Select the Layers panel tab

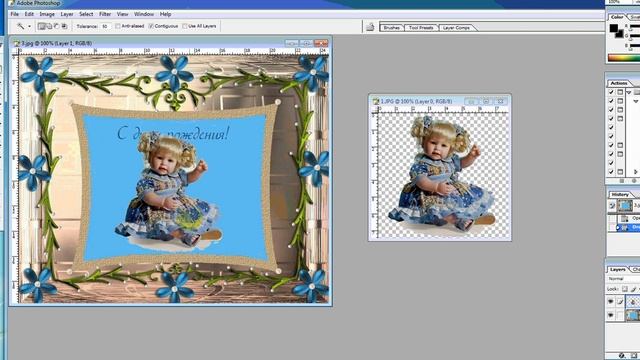(x=618, y=270)
